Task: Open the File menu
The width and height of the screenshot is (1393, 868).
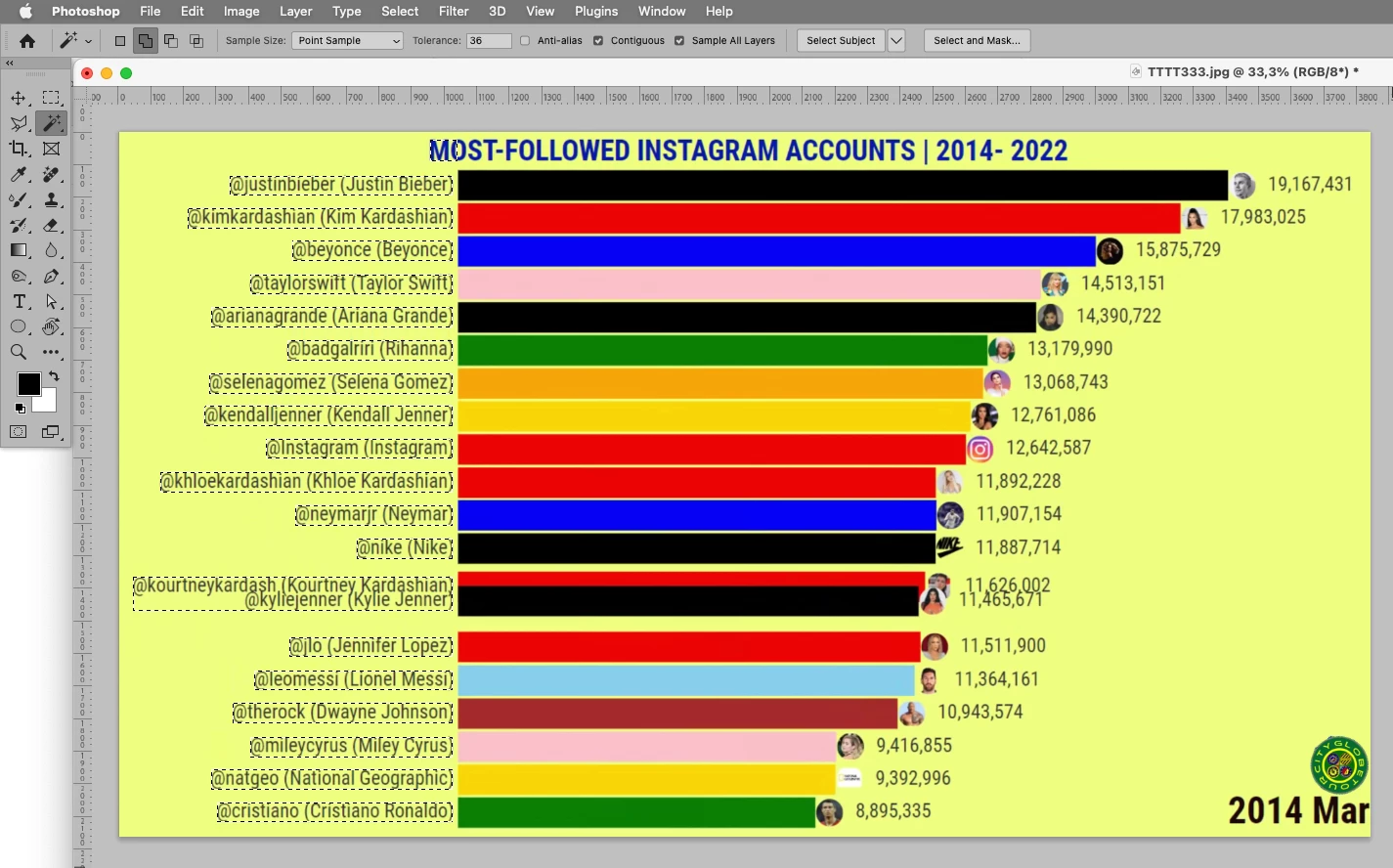Action: point(151,12)
